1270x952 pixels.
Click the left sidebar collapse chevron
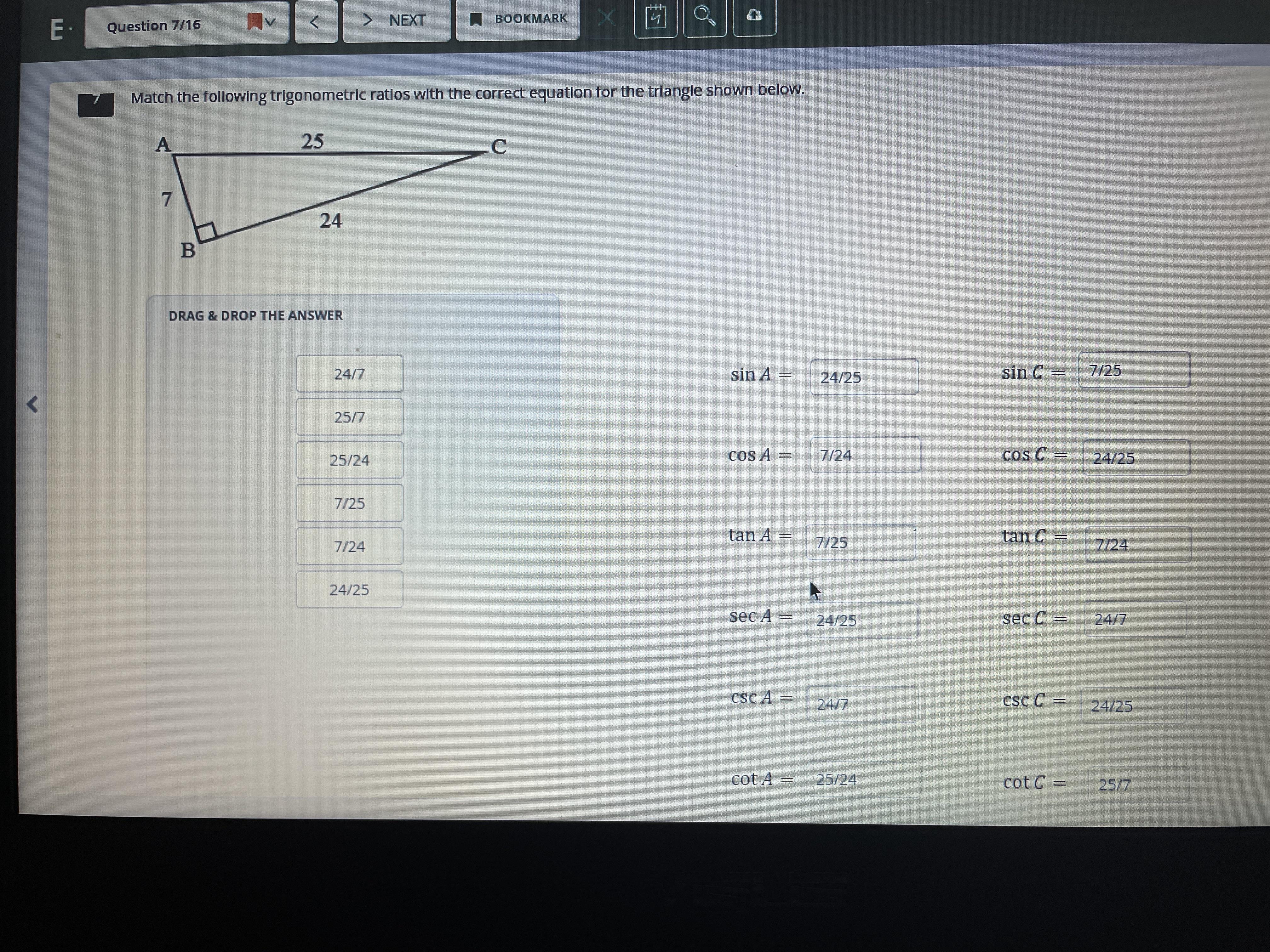[x=33, y=405]
